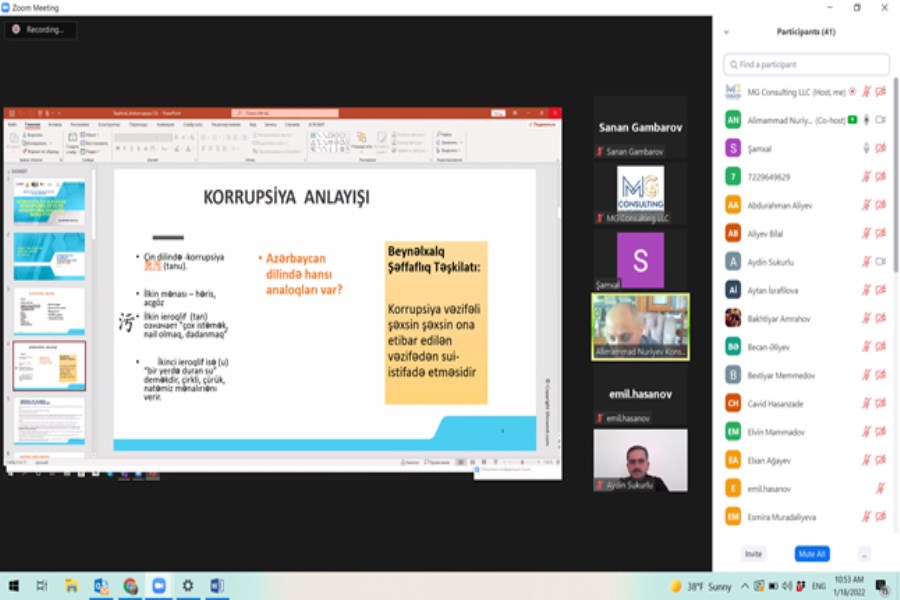Click the record icon next to MG Consulting LLC

[852, 91]
